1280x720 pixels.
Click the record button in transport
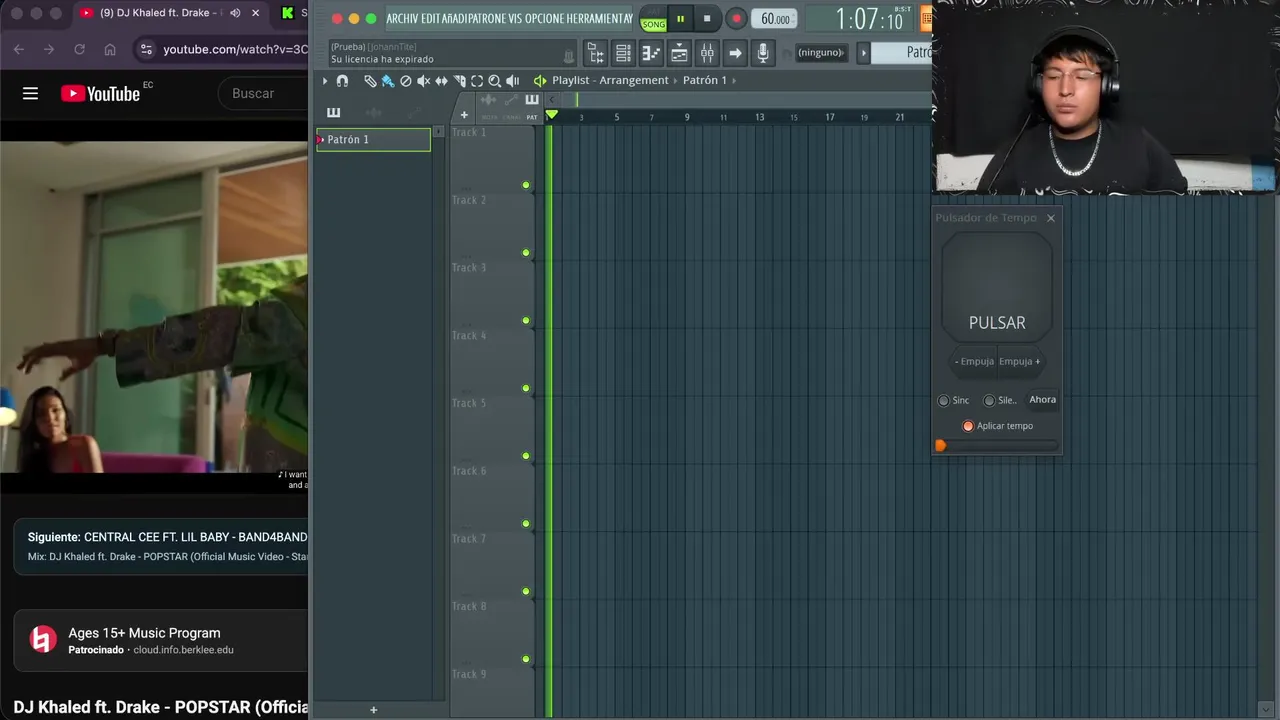click(736, 19)
